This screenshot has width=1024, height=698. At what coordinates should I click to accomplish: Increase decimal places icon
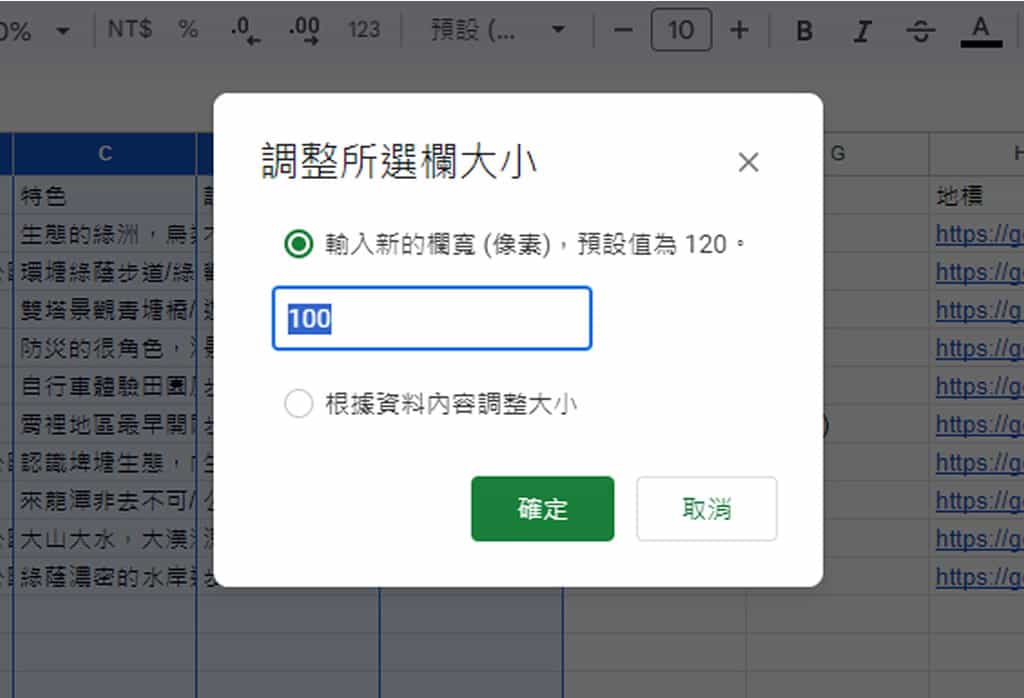pos(304,30)
